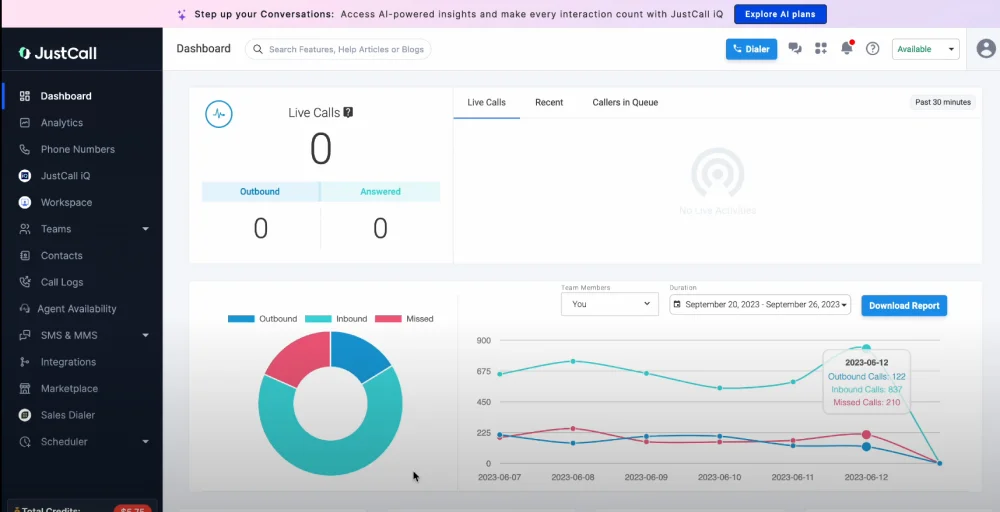Image resolution: width=1000 pixels, height=512 pixels.
Task: Click the sparkle icon in the promo banner
Action: coord(182,14)
